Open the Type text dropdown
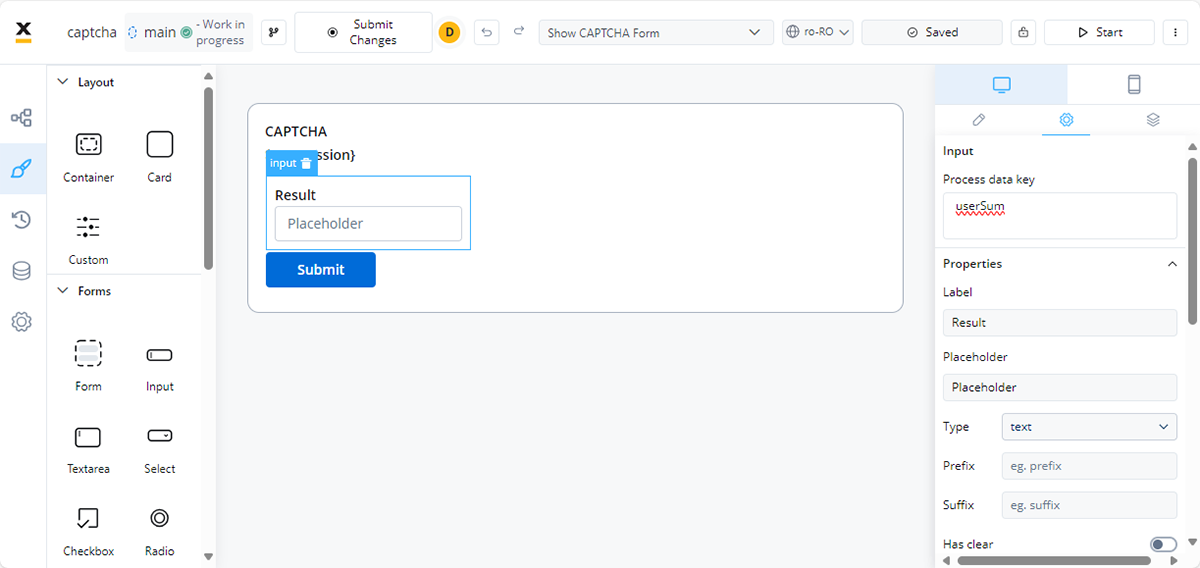1200x568 pixels. pos(1089,427)
